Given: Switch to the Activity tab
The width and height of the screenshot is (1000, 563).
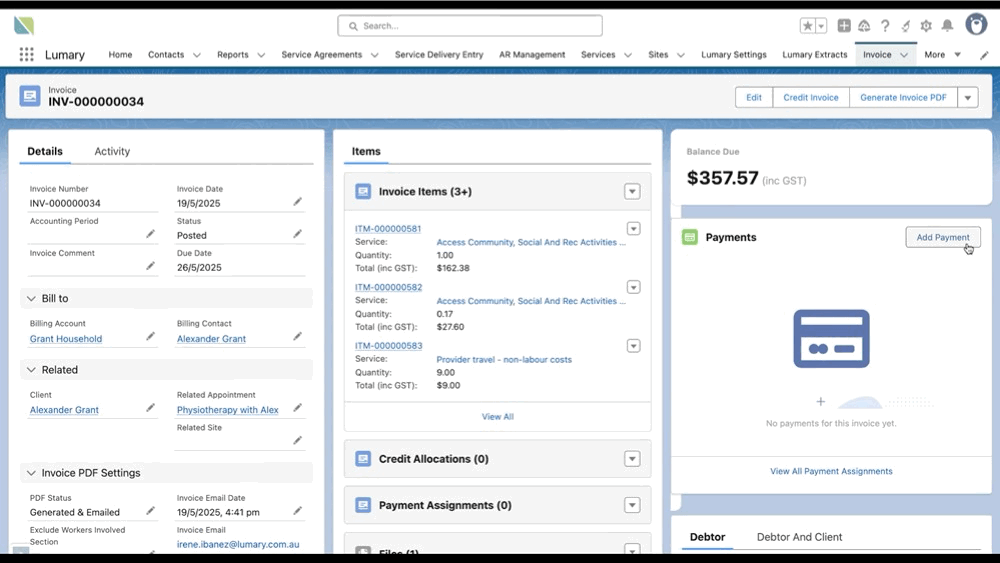Looking at the screenshot, I should coord(112,151).
